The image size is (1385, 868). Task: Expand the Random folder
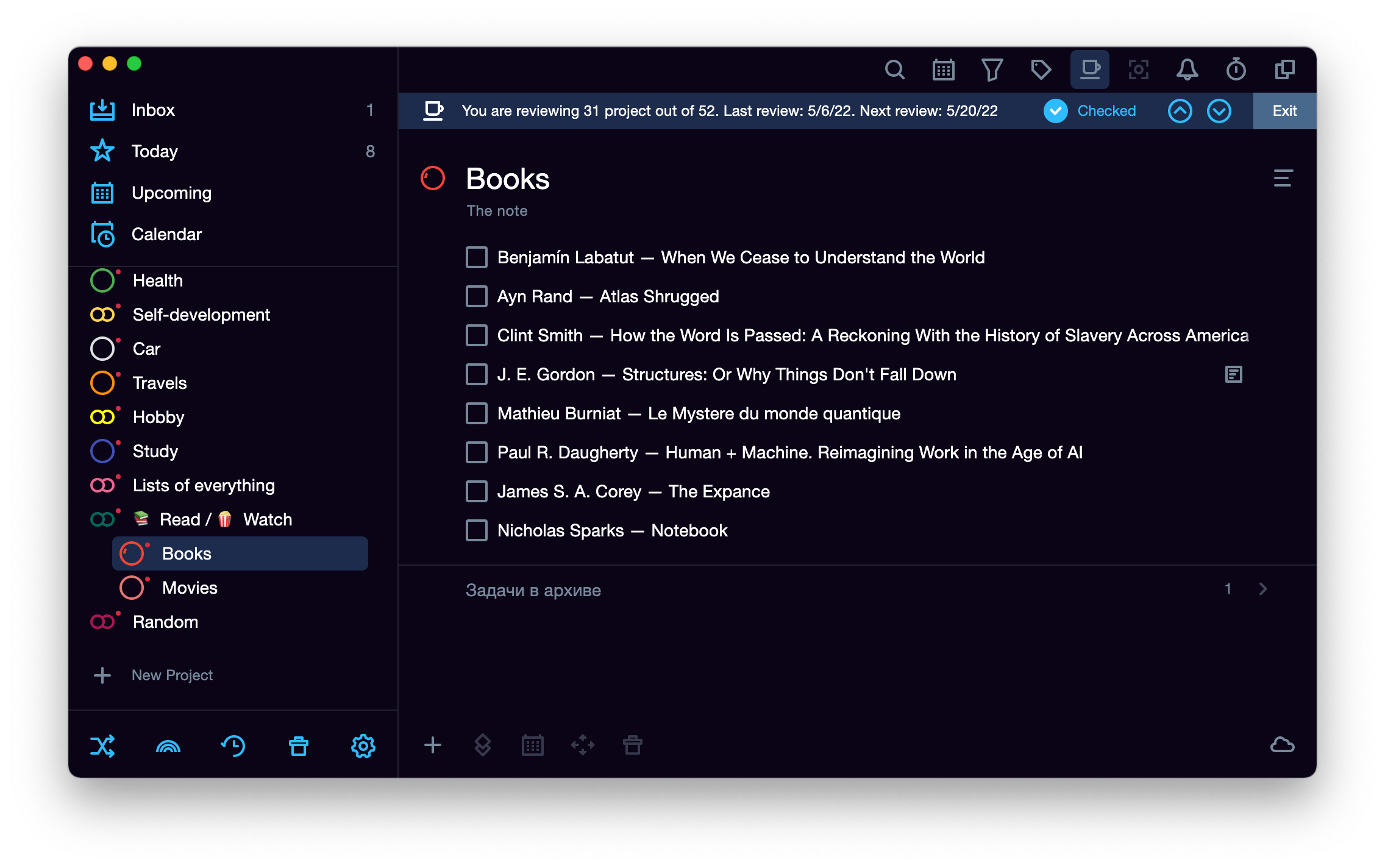(x=102, y=622)
